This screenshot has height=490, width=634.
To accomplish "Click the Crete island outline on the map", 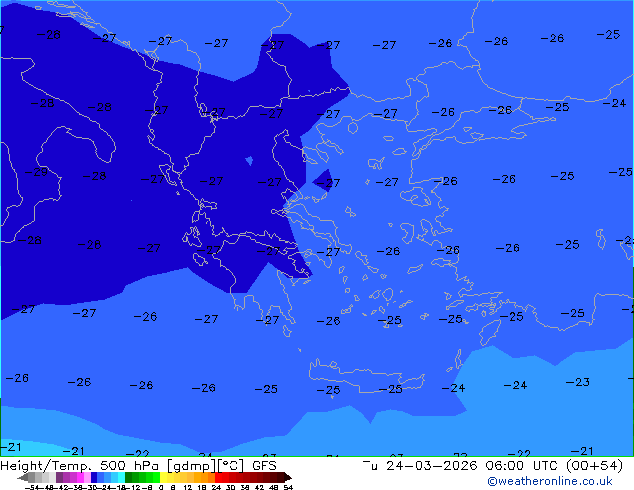I will click(x=366, y=376).
